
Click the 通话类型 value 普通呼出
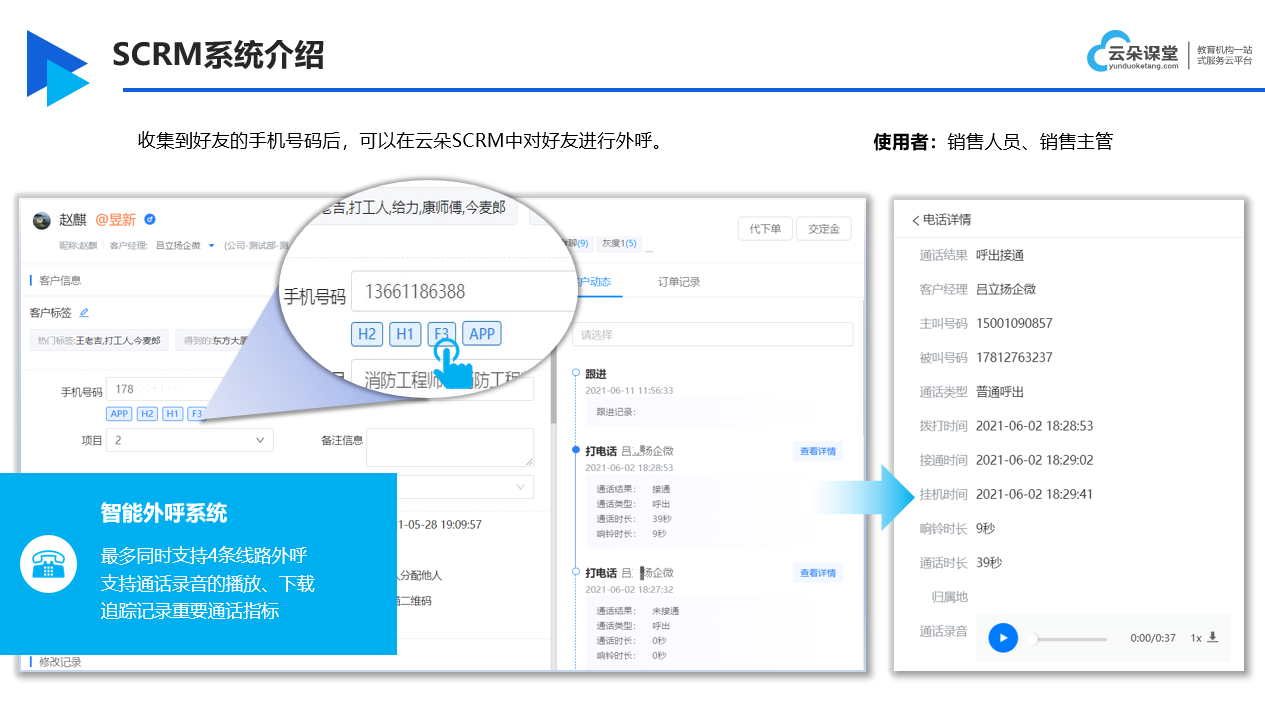click(x=1000, y=391)
